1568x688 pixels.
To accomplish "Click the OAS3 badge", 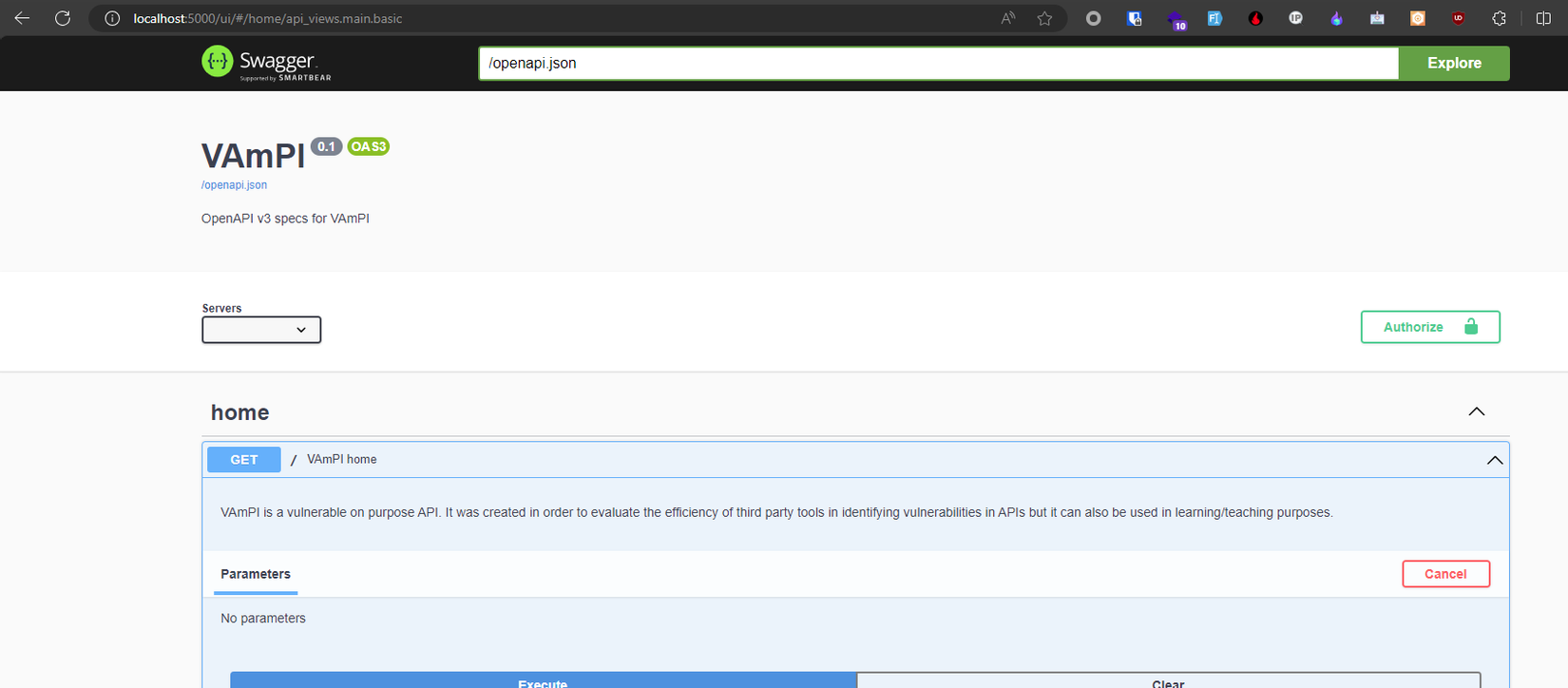I will [369, 146].
